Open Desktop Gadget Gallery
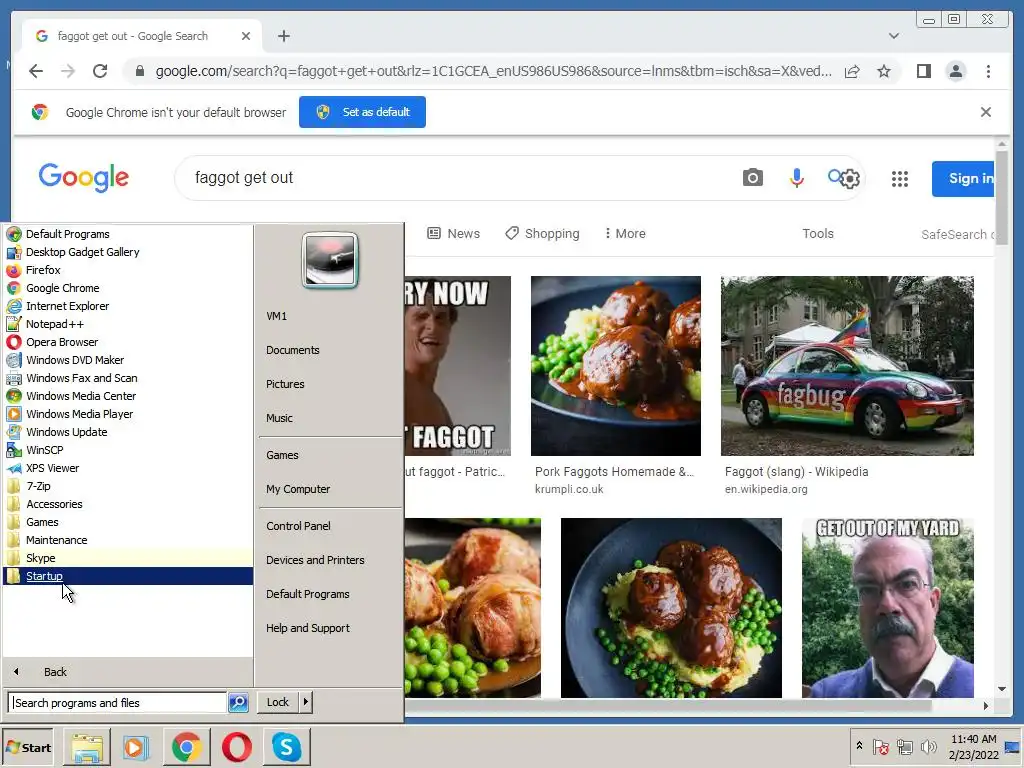 click(x=129, y=252)
